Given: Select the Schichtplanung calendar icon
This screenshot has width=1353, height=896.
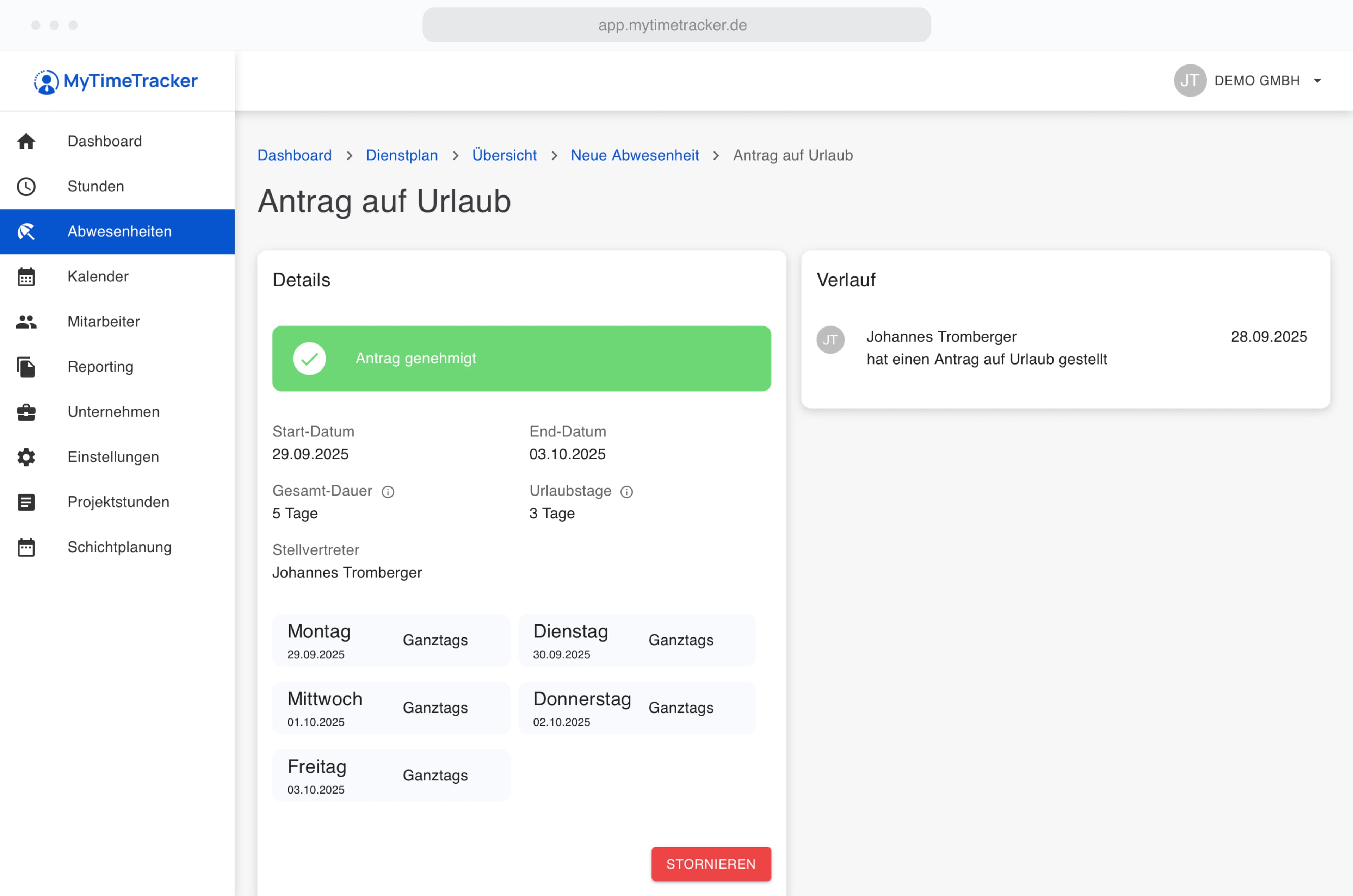Looking at the screenshot, I should click(x=26, y=547).
